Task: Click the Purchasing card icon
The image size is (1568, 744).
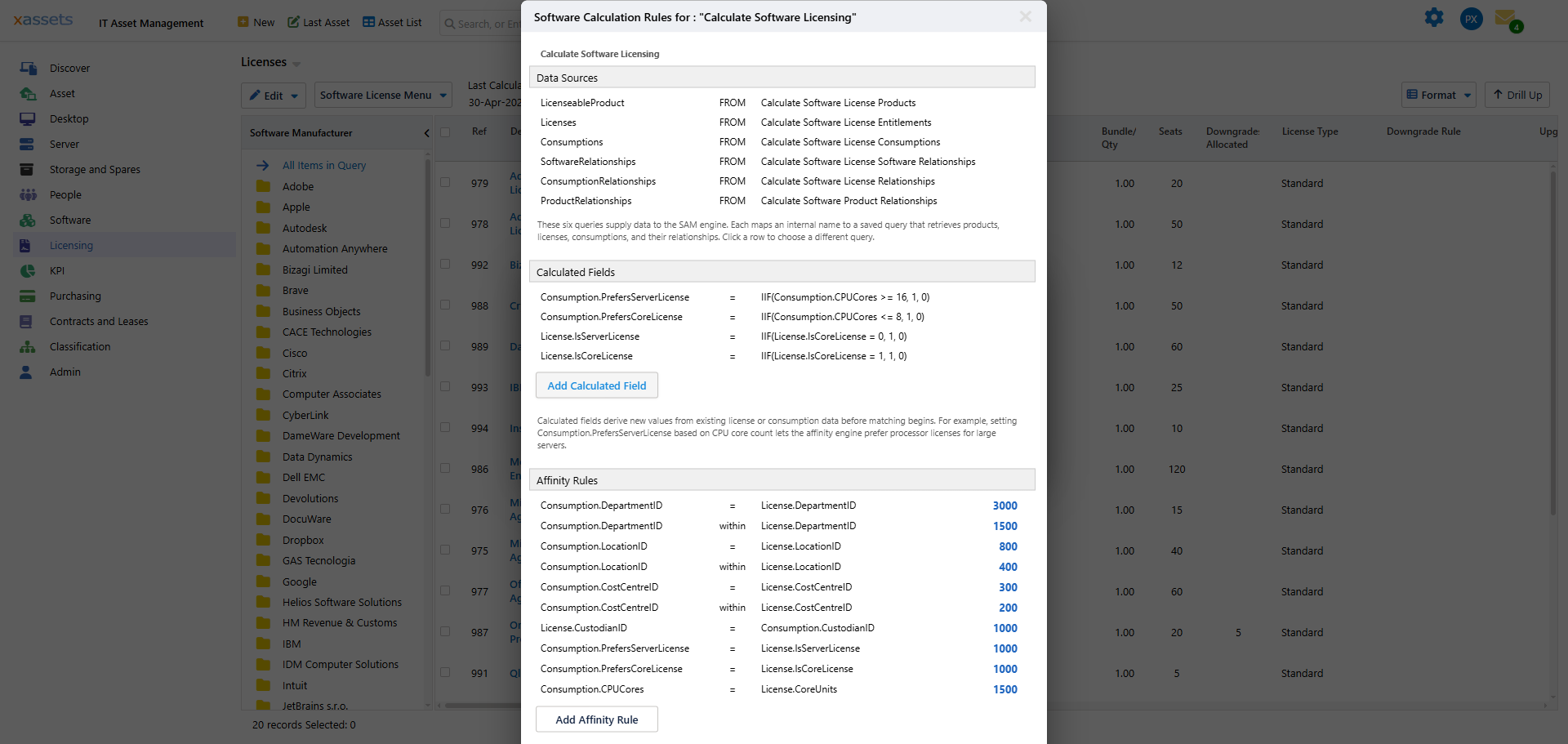Action: click(28, 296)
